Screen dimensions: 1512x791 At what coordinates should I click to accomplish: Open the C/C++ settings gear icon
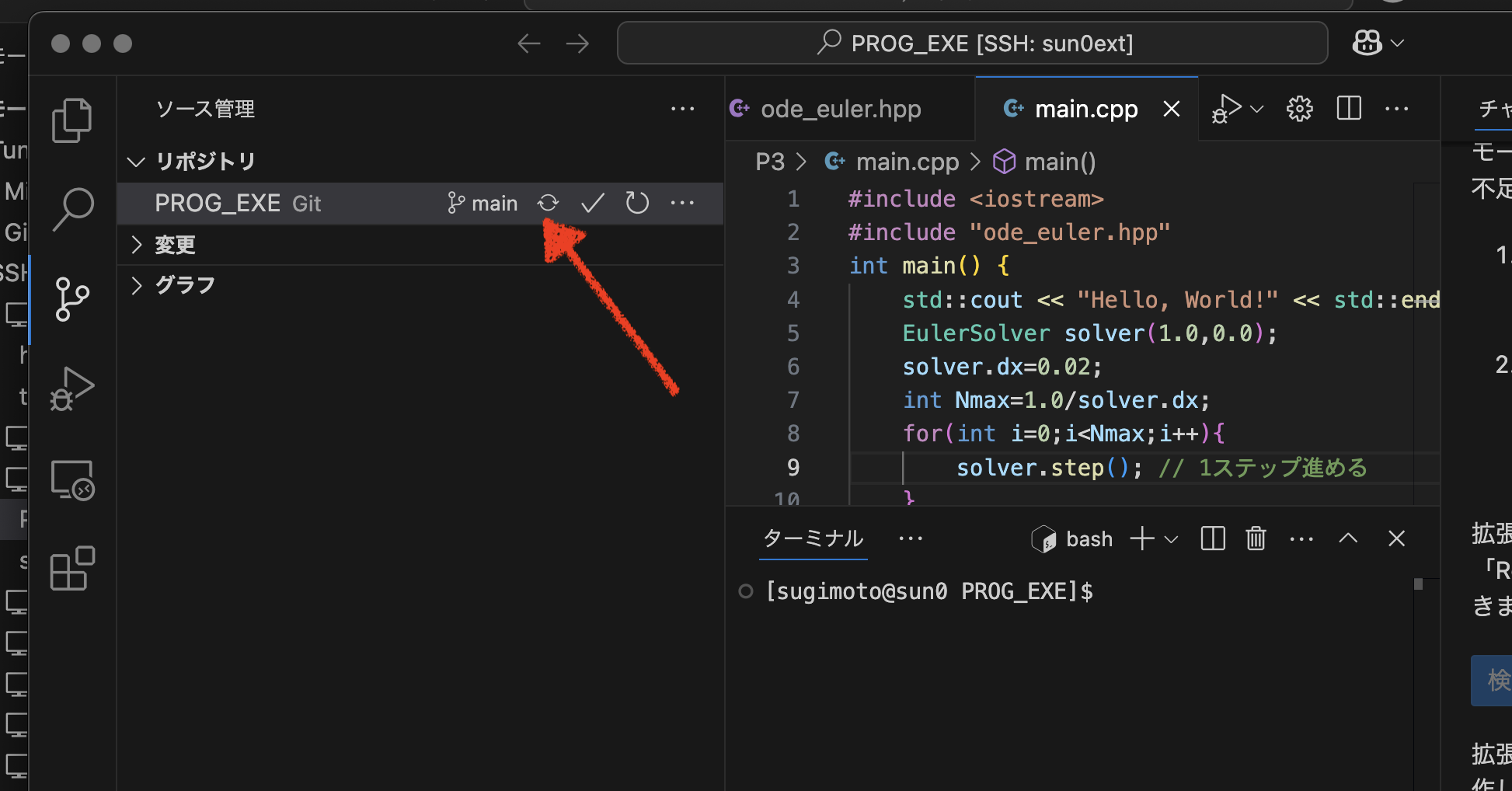click(x=1300, y=109)
